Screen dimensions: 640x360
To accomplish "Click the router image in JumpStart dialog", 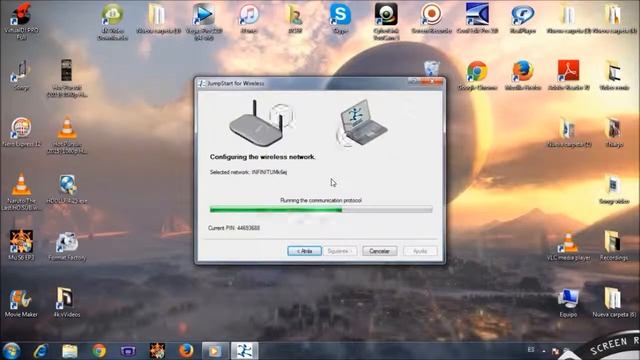I will [x=261, y=123].
